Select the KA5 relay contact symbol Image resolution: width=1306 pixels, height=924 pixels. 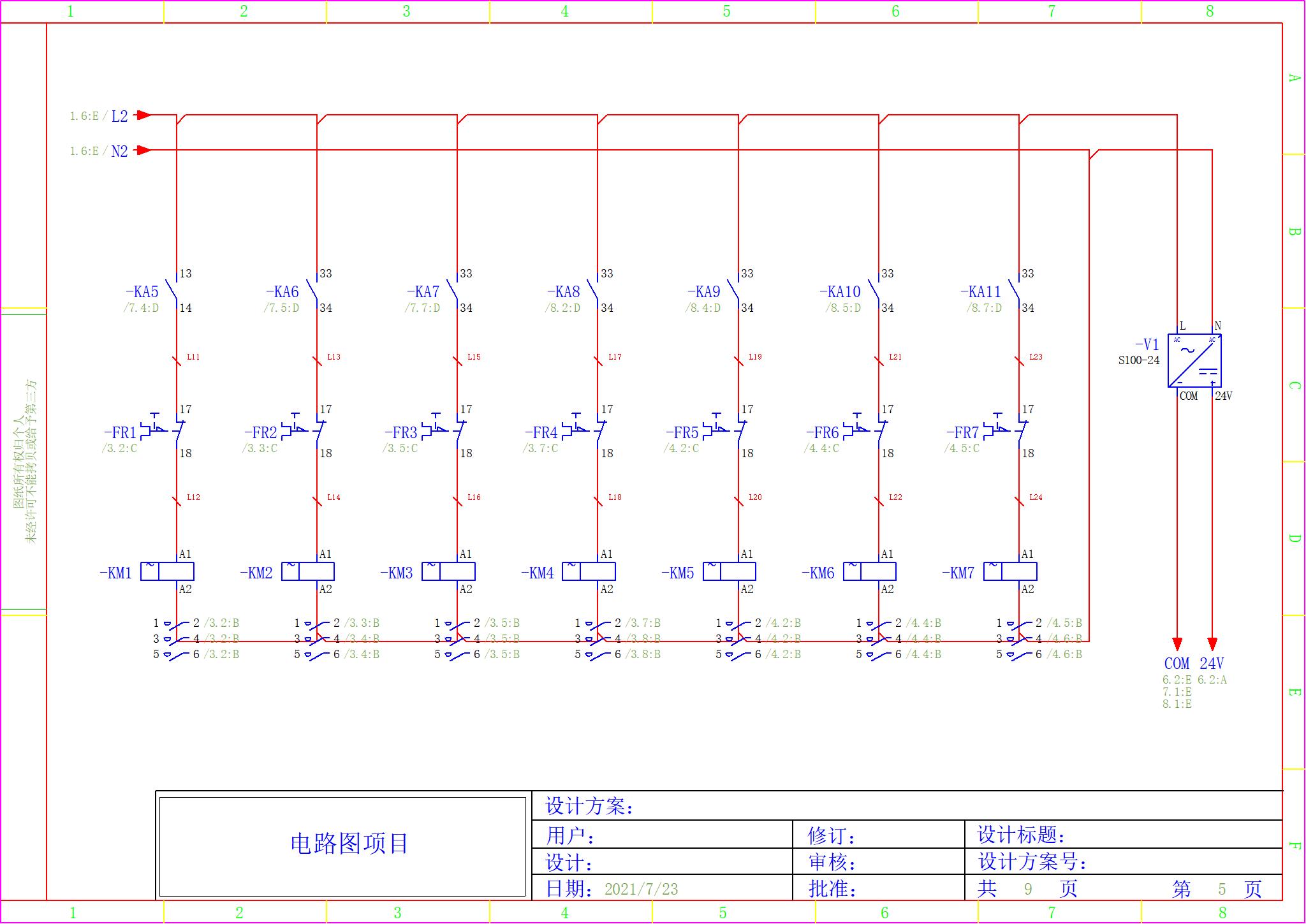[x=173, y=291]
